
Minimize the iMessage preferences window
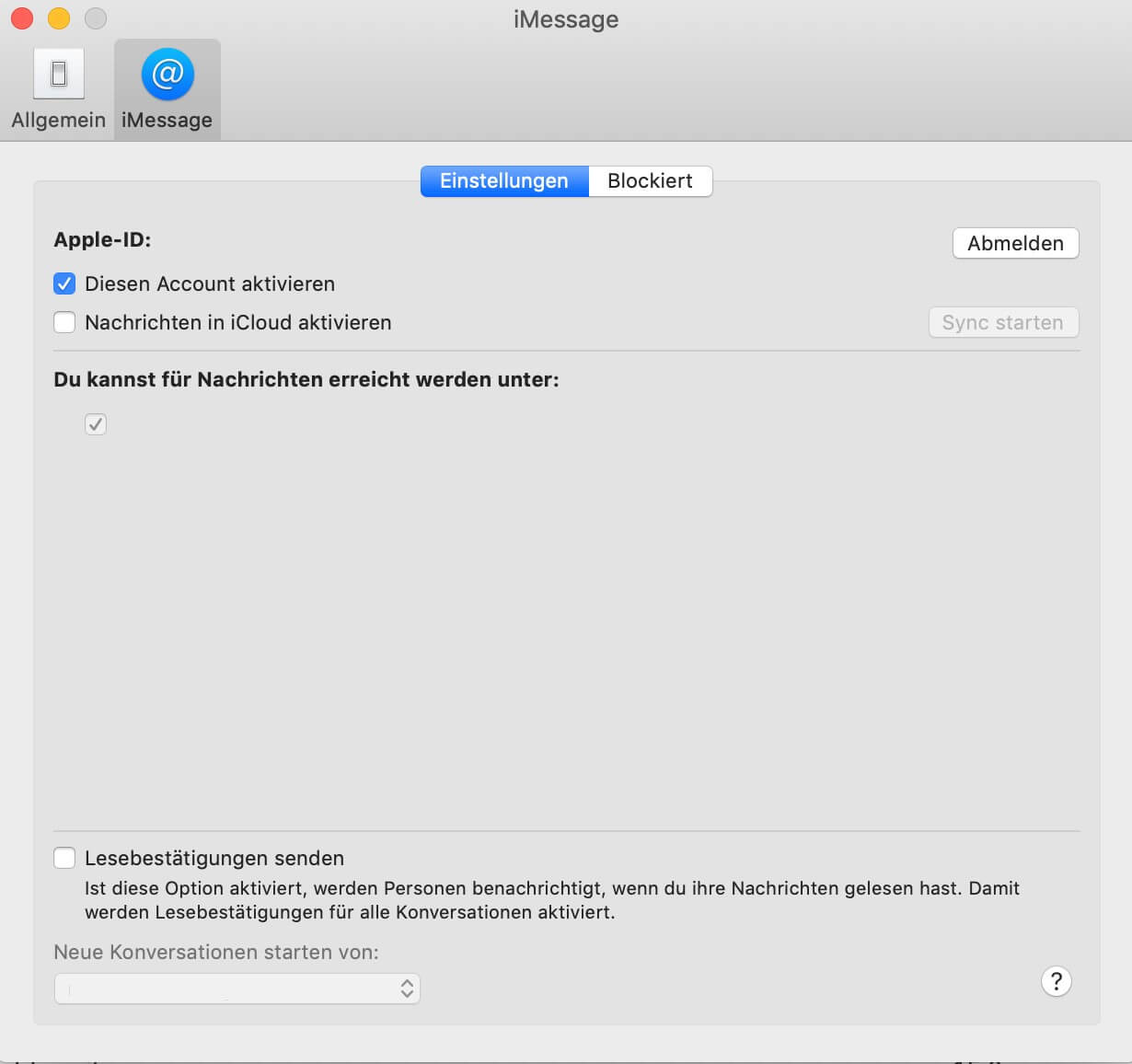point(59,18)
